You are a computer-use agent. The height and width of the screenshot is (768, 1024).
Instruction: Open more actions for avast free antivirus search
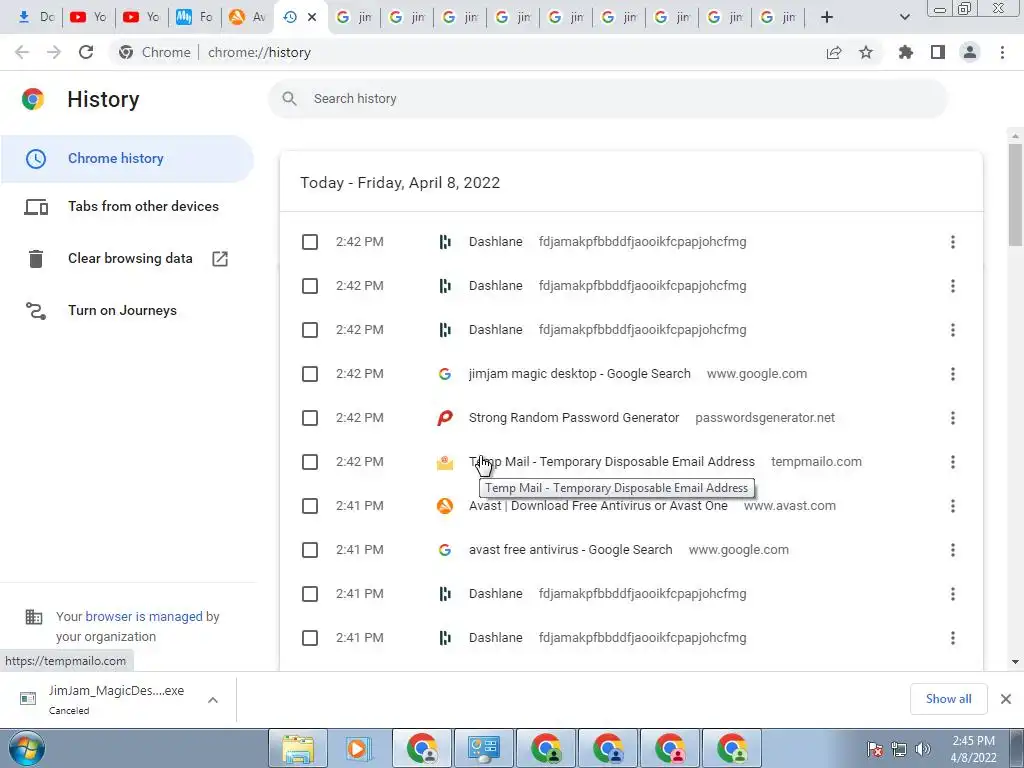953,550
